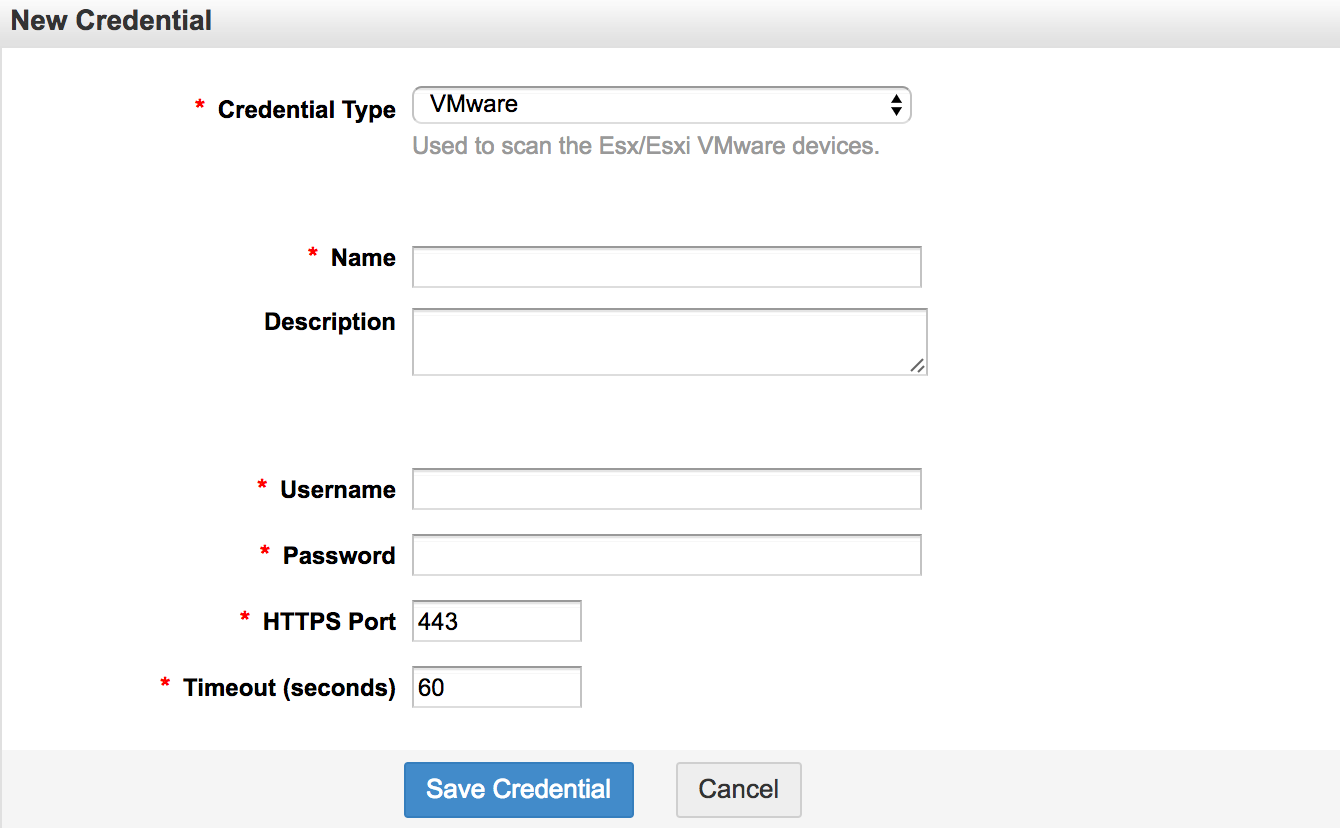This screenshot has height=828, width=1340.
Task: Click the Credential Type label
Action: pyautogui.click(x=306, y=110)
